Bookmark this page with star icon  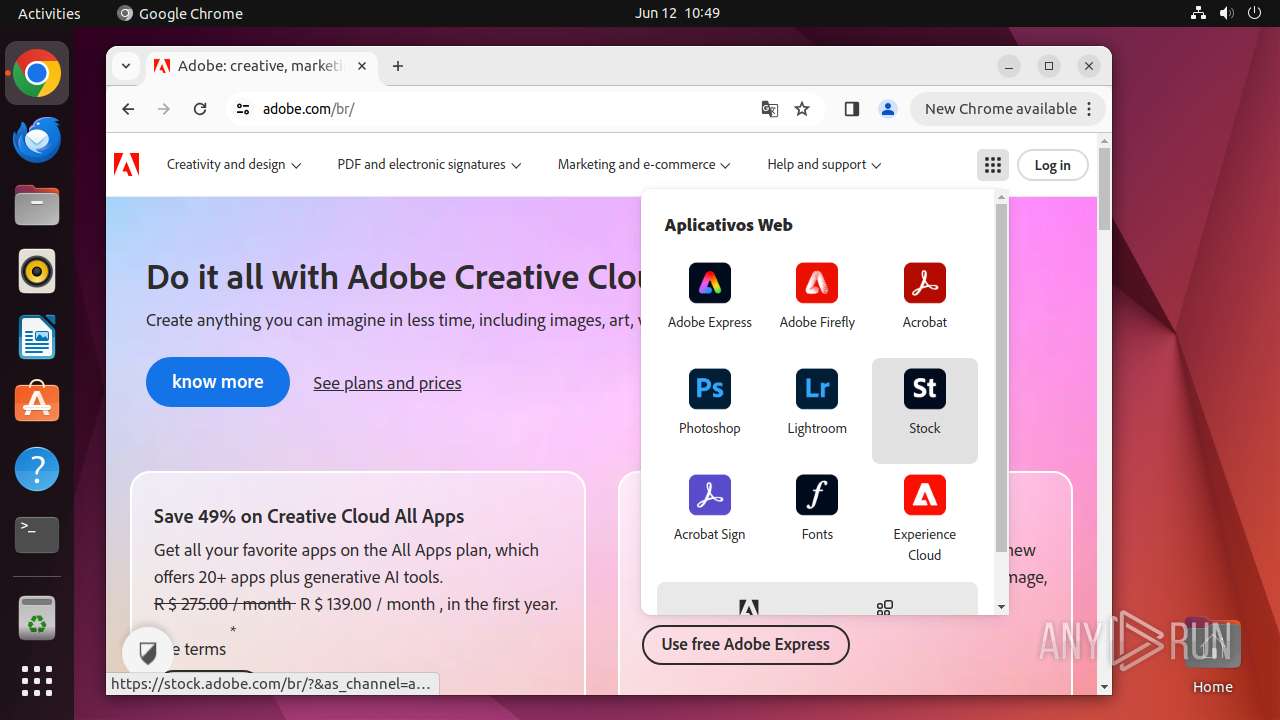[x=802, y=109]
